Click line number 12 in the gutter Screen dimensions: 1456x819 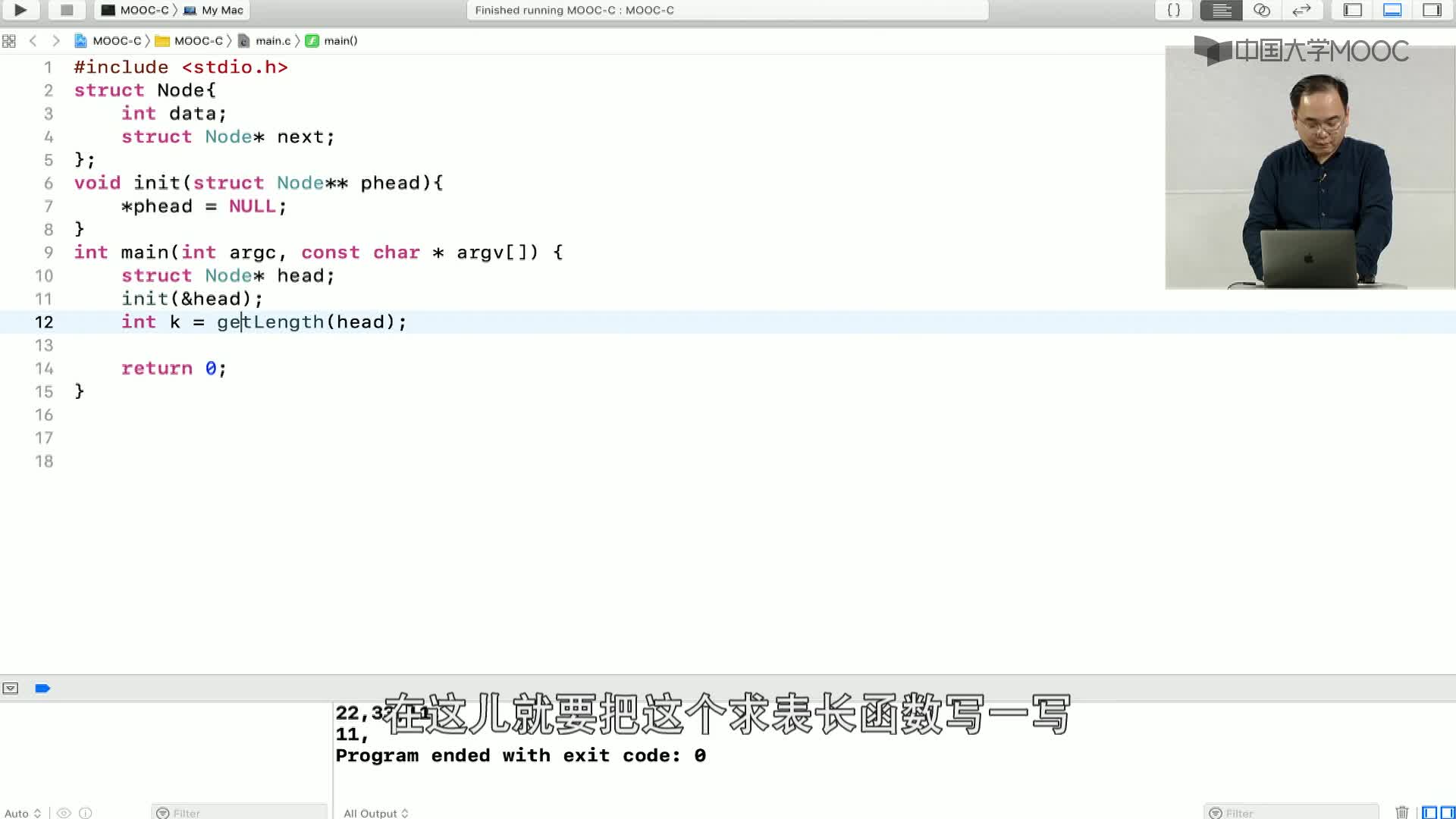44,322
